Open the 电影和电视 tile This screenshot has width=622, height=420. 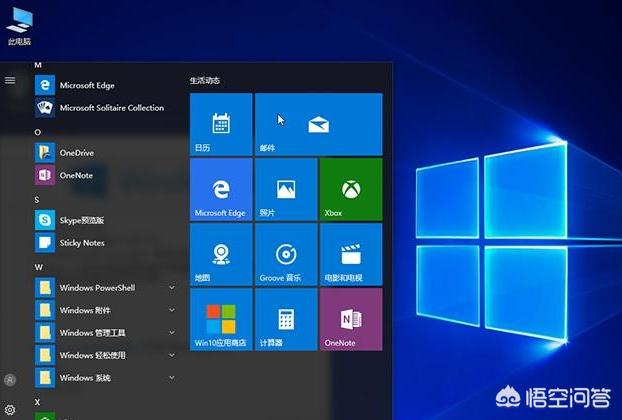pos(351,254)
